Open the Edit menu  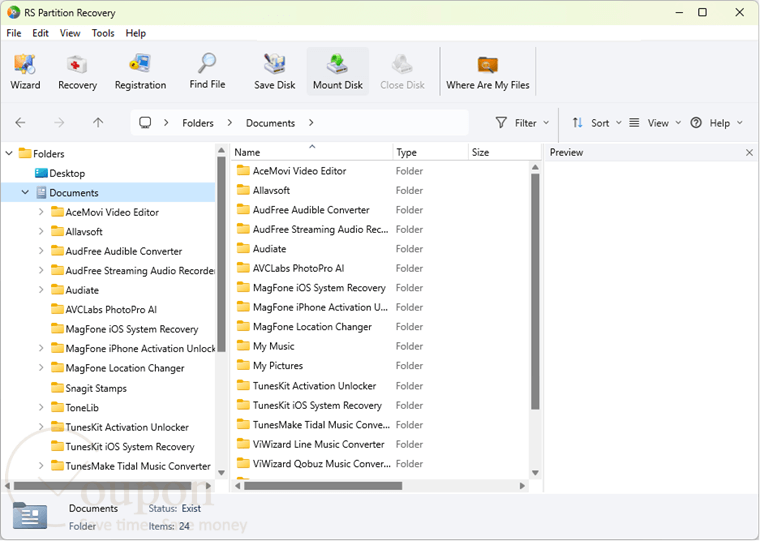pyautogui.click(x=40, y=33)
